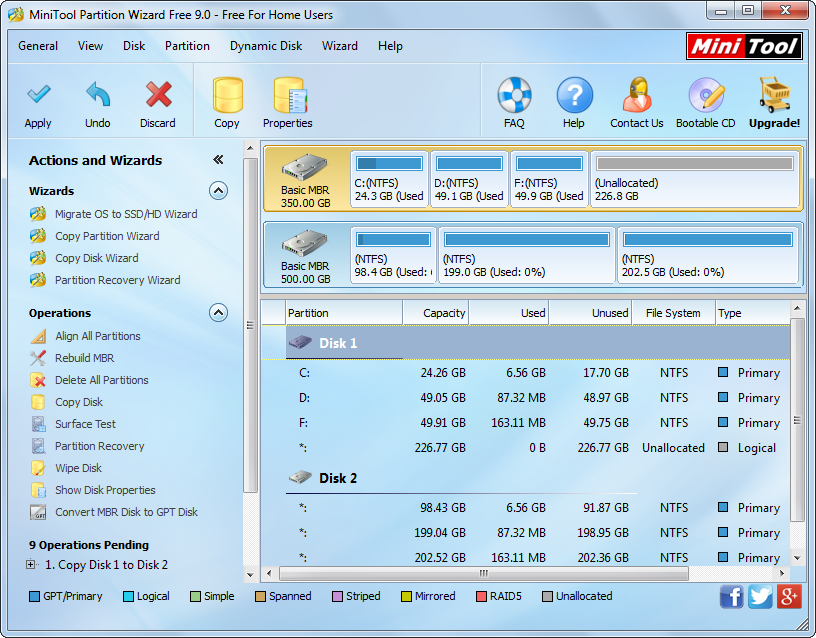Click Partition Recovery under Operations

(x=99, y=446)
